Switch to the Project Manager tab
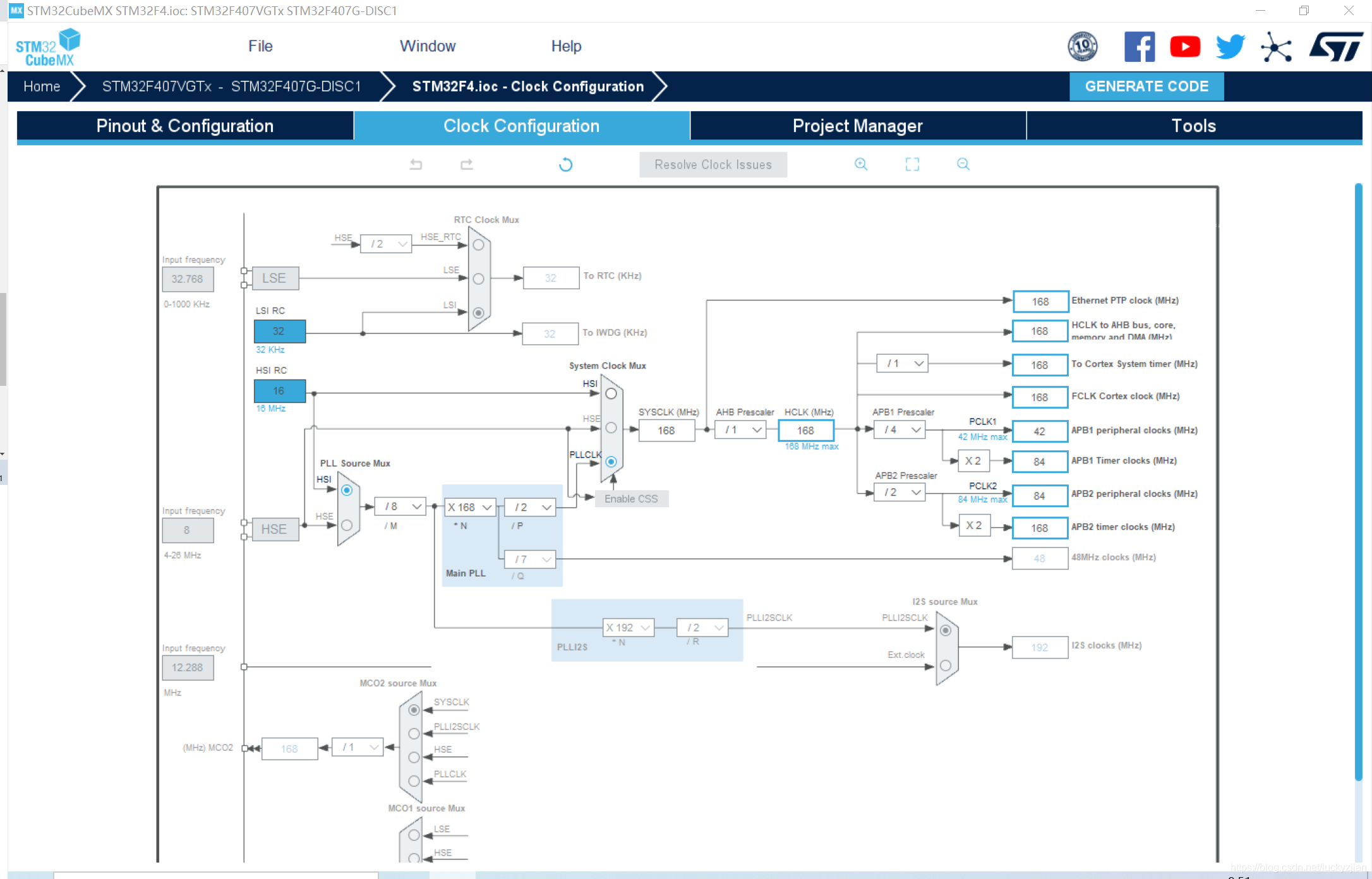This screenshot has height=879, width=1372. pyautogui.click(x=857, y=126)
